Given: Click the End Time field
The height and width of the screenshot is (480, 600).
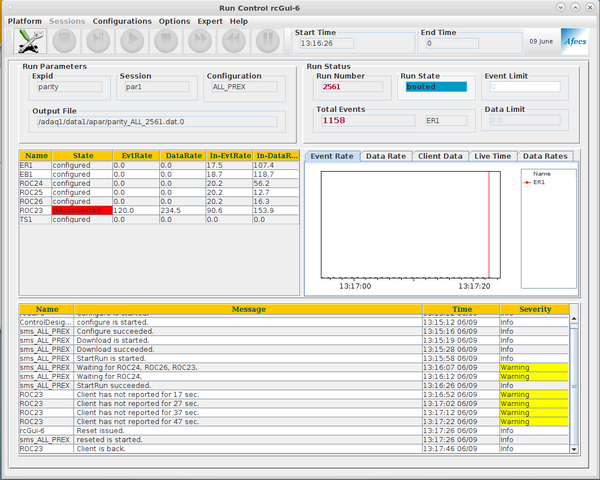Looking at the screenshot, I should (x=452, y=43).
